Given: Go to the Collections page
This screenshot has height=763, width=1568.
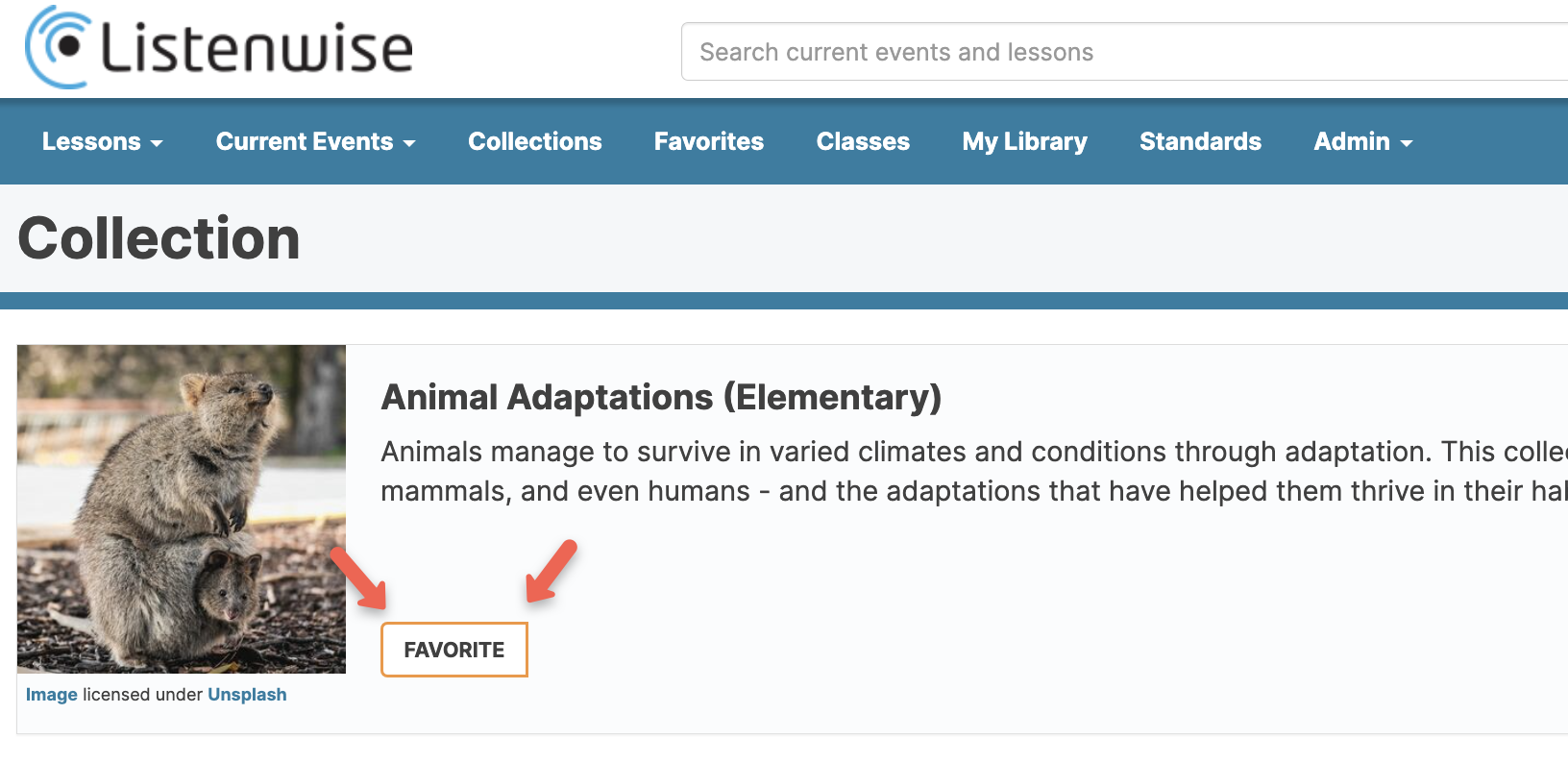Looking at the screenshot, I should click(x=535, y=141).
